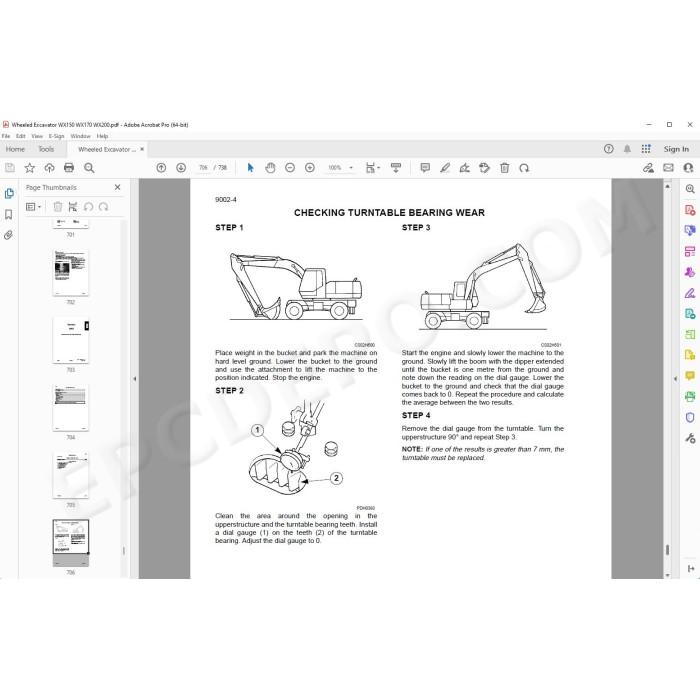Click the thumbnails panel rotate counterclockwise icon
Screen dimensions: 700x700
click(x=88, y=207)
